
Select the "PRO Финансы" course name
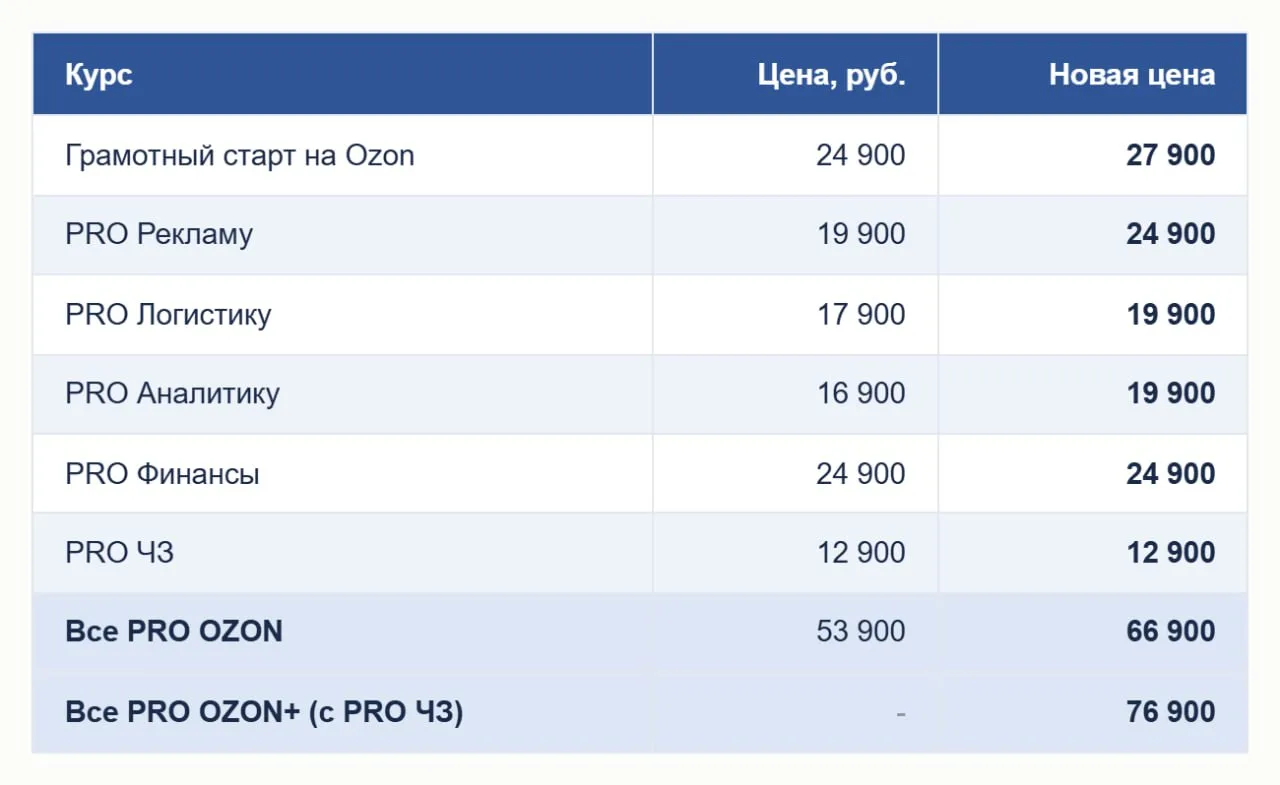[162, 473]
